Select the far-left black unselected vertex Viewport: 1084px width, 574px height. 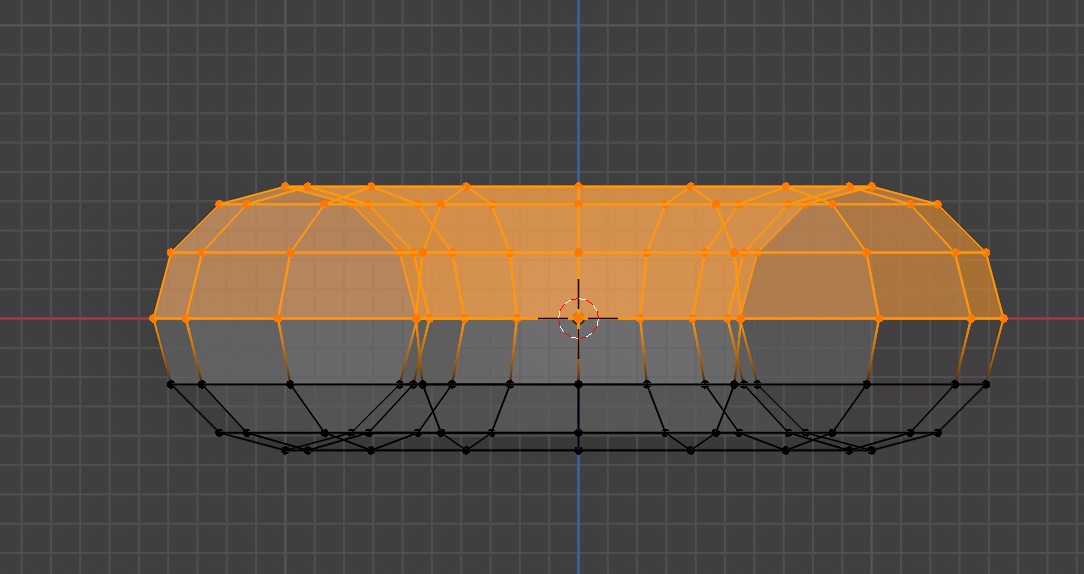tap(171, 384)
